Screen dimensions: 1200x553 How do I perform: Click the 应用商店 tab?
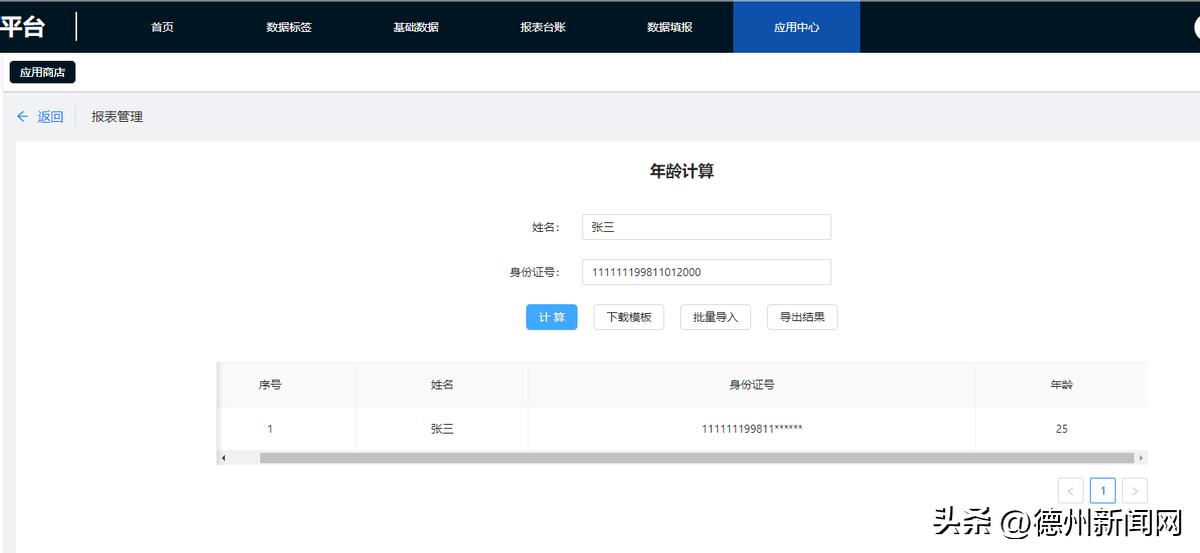43,72
